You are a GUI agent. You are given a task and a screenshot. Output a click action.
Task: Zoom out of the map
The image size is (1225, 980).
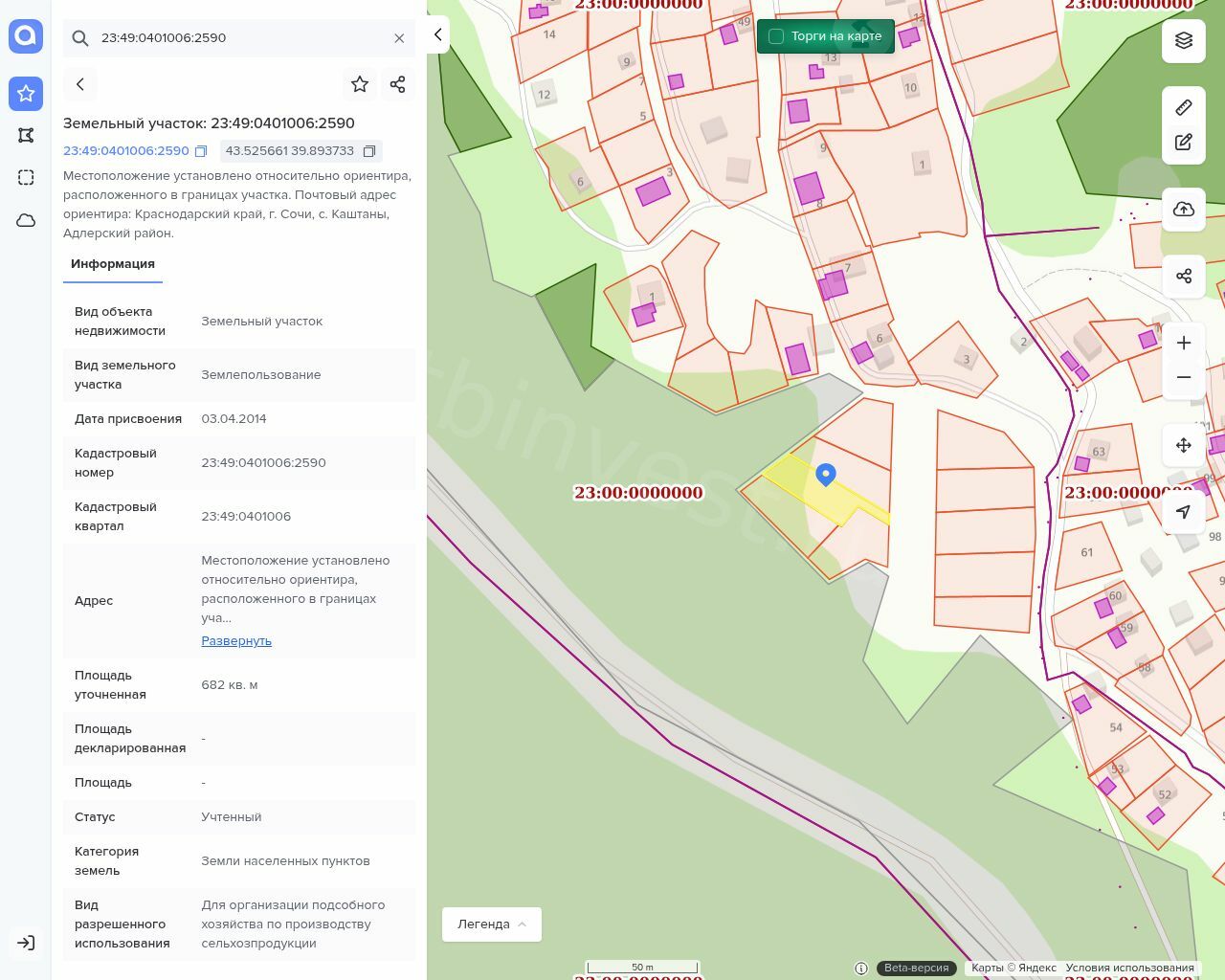pos(1183,377)
